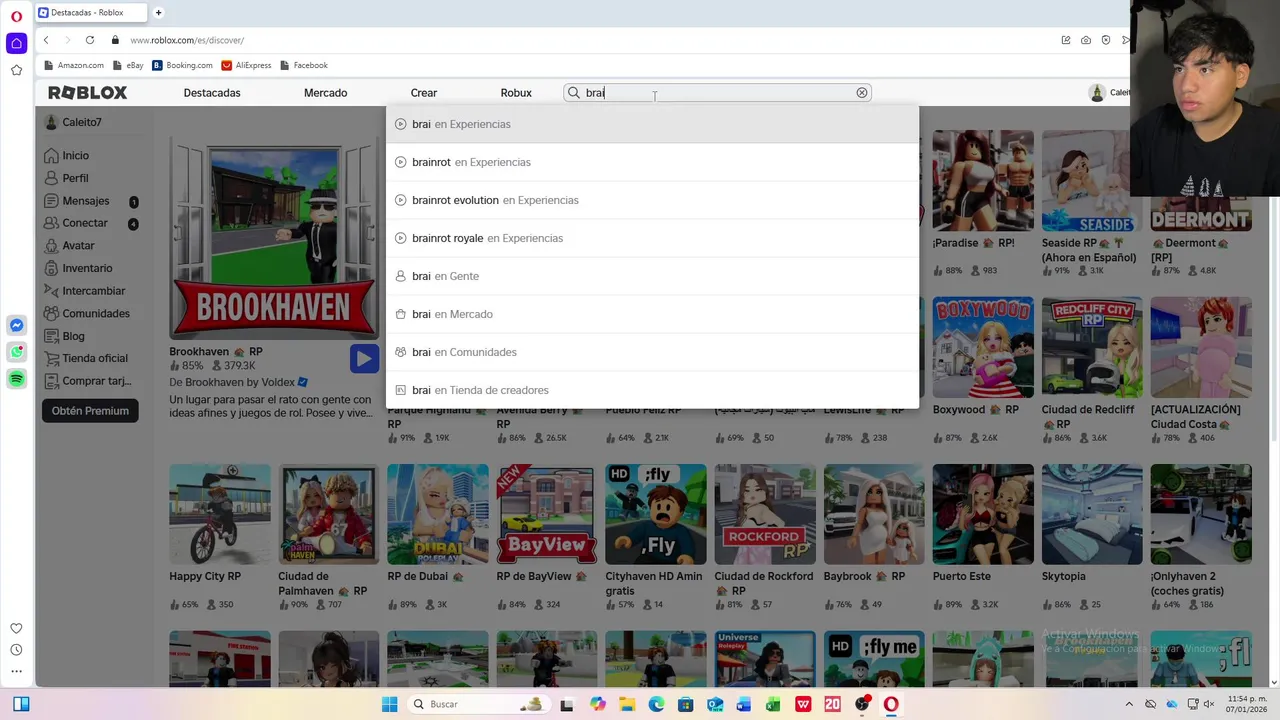This screenshot has height=720, width=1280.
Task: Select 'brainrot royale' search suggestion
Action: [652, 238]
